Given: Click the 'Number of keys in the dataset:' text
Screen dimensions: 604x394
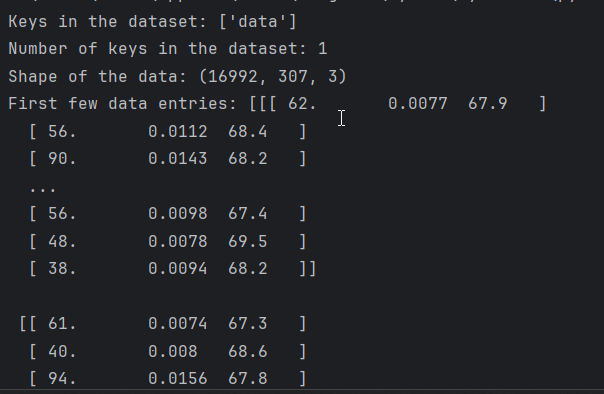Looking at the screenshot, I should pos(158,49).
